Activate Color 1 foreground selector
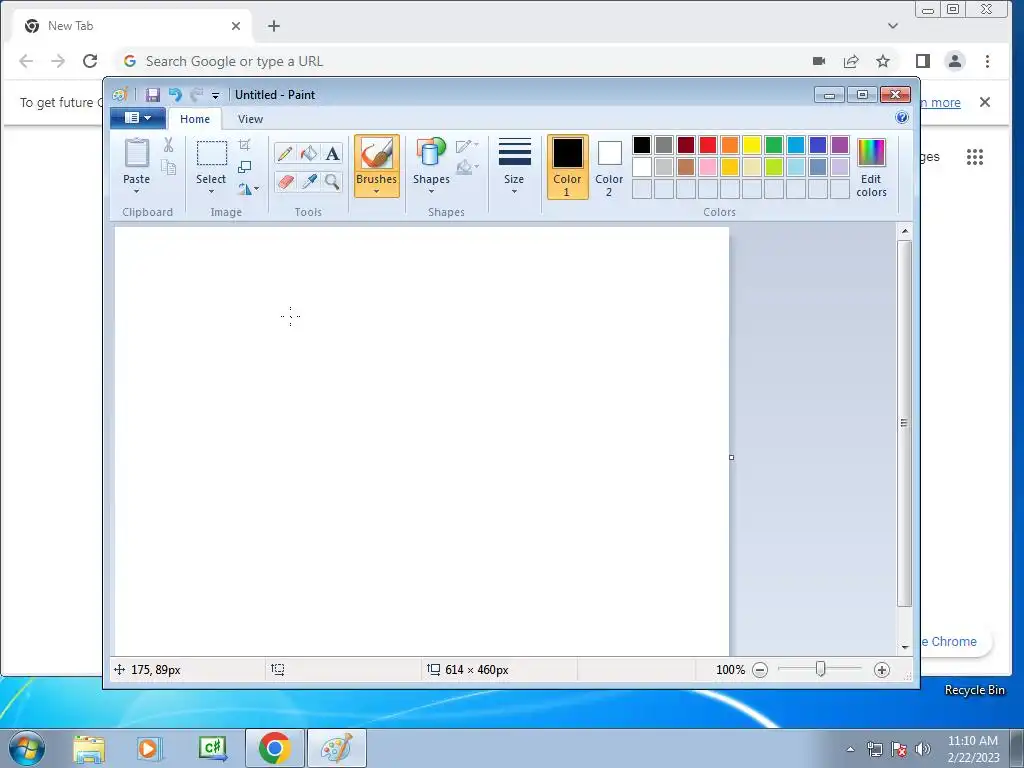Viewport: 1024px width, 768px height. coord(568,167)
